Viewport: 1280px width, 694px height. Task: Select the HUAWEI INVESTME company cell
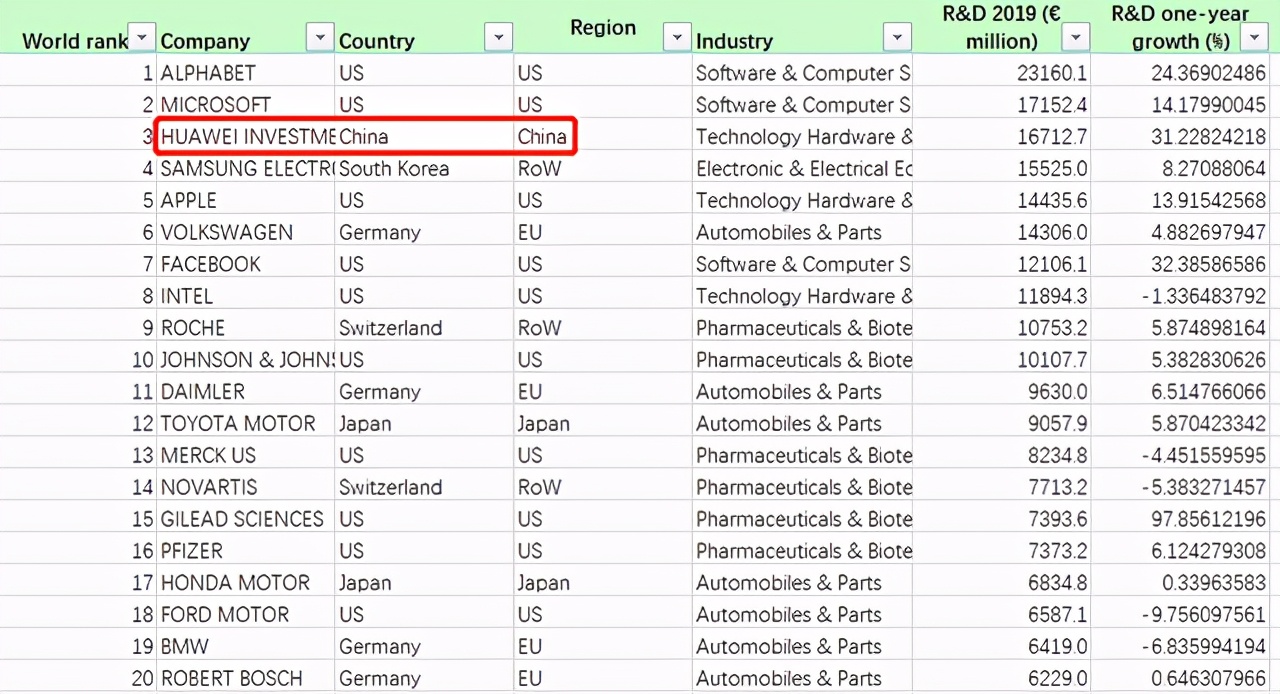click(246, 137)
